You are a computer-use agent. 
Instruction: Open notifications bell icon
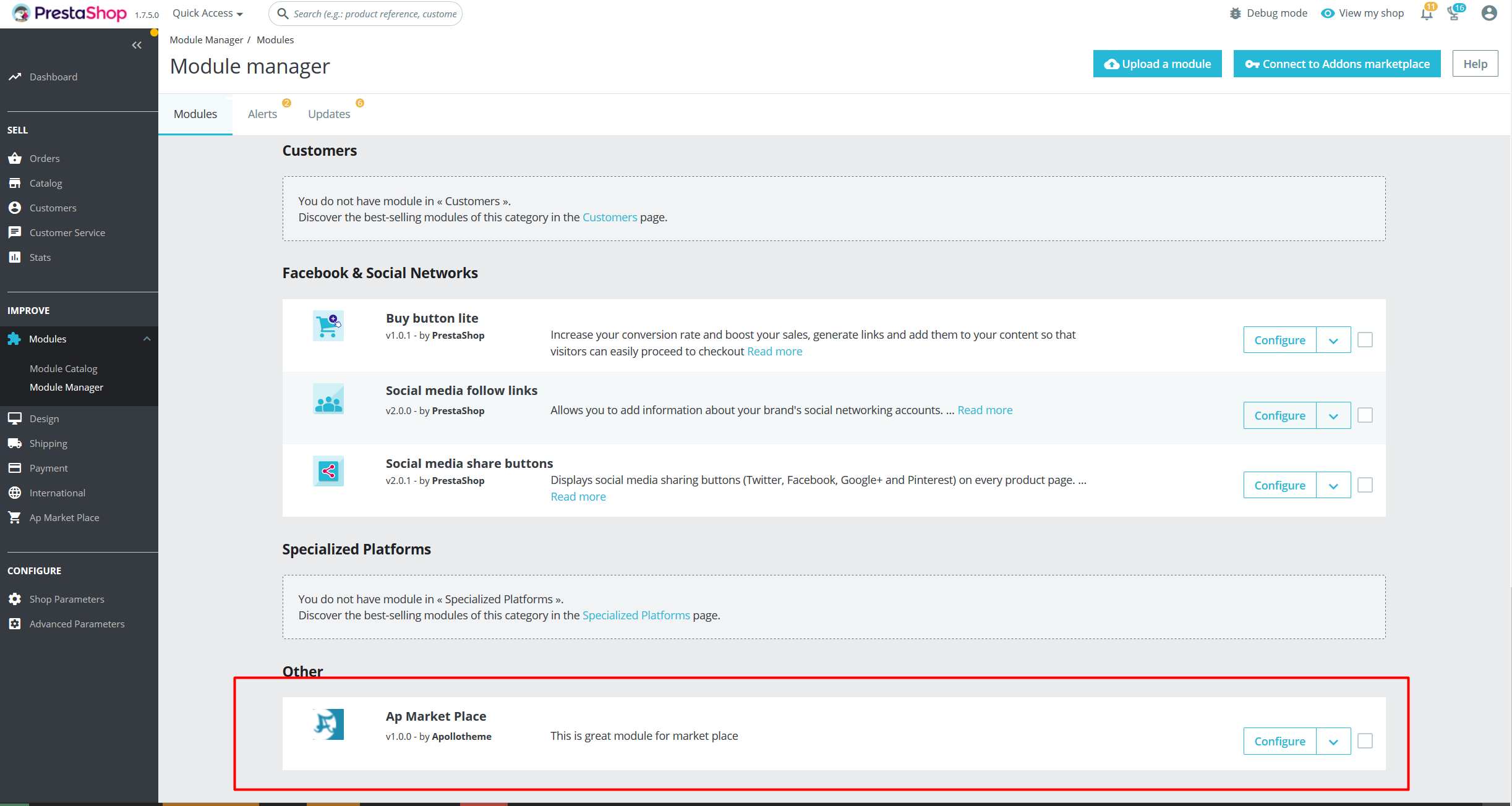point(1427,14)
